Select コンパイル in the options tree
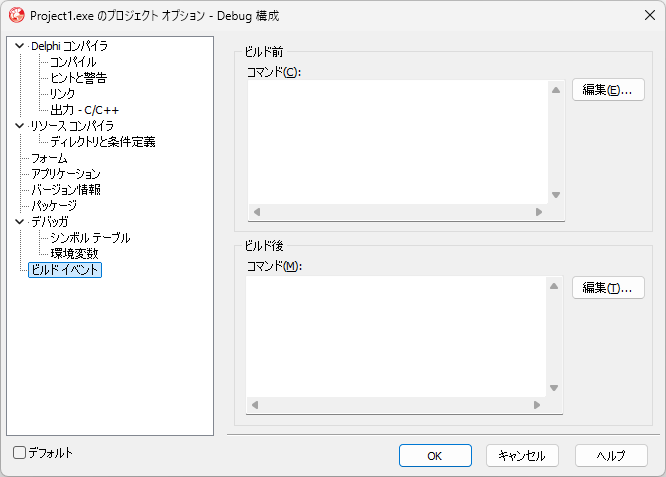Screen dimensions: 666x477 [x=73, y=62]
